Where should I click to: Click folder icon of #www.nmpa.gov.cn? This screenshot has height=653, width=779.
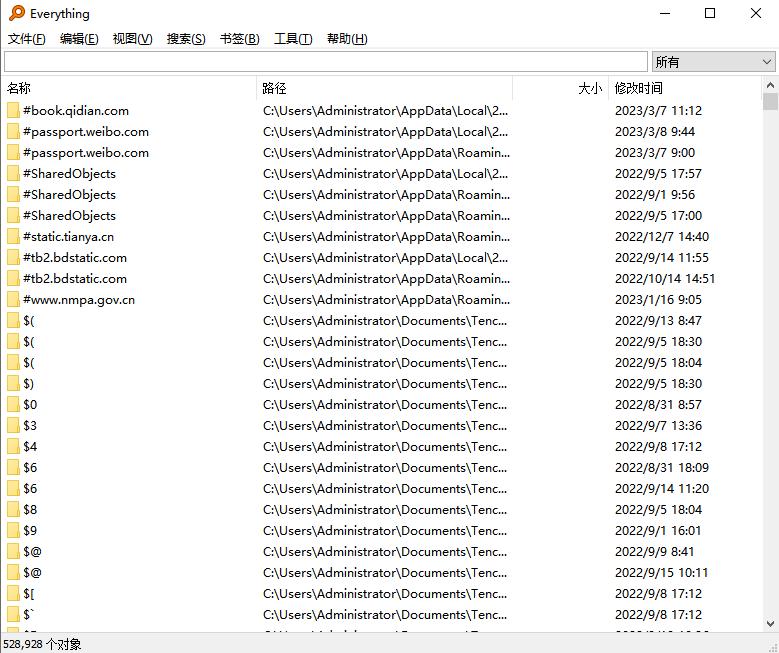pyautogui.click(x=13, y=300)
